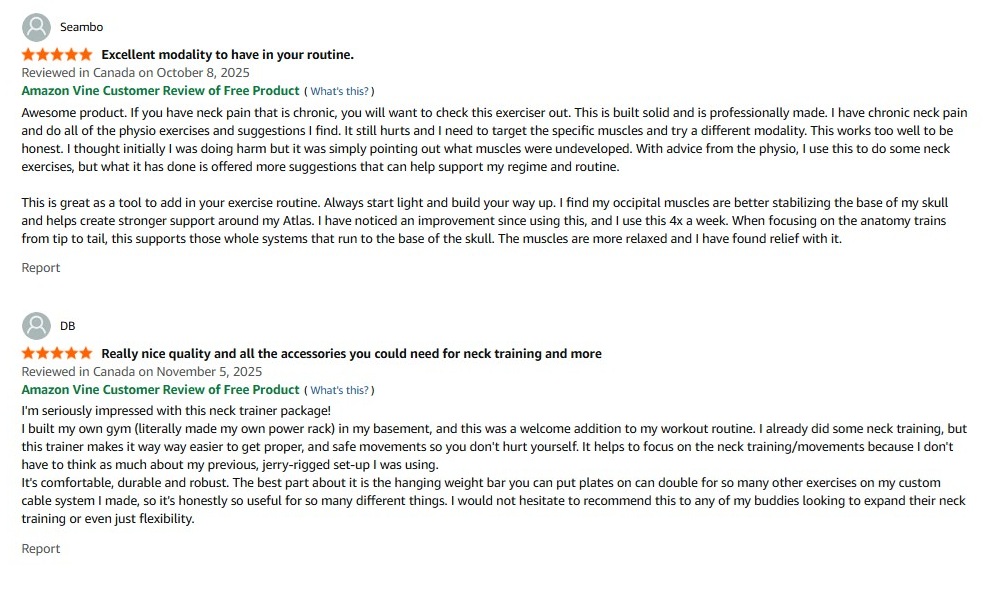The height and width of the screenshot is (592, 1005).
Task: Open the Seambo reviewer profile name
Action: point(81,27)
